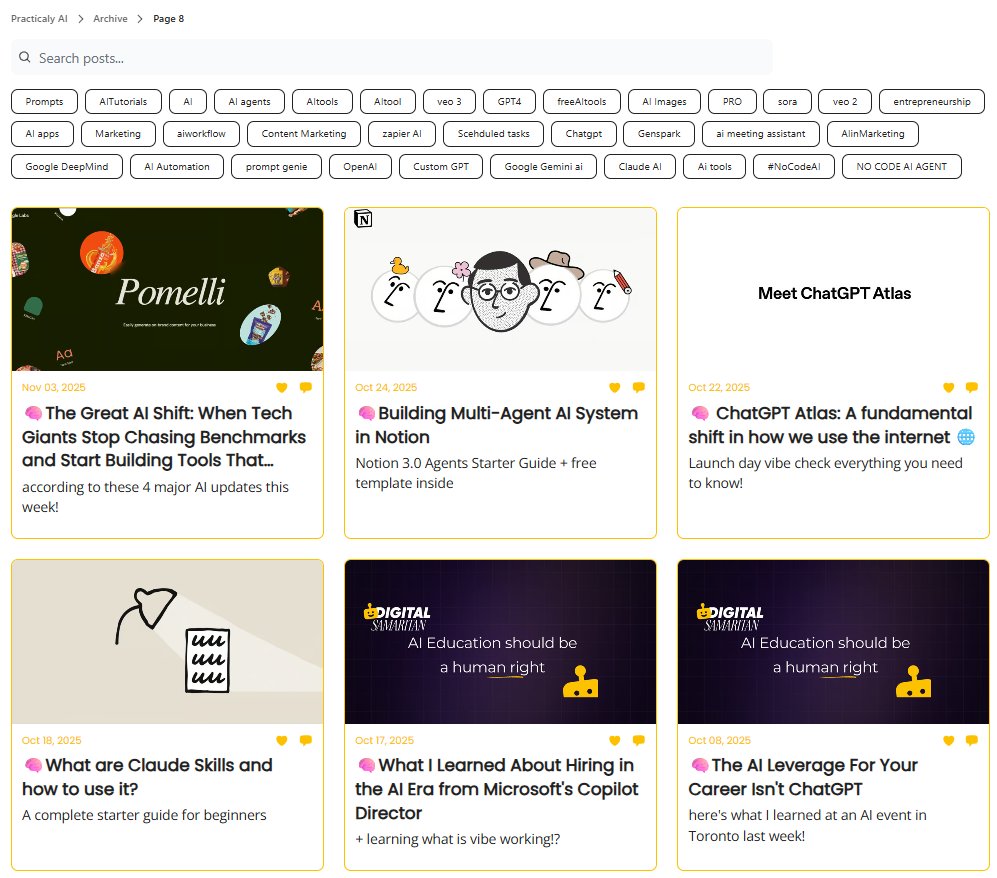Open comments on Claude Skills post
997x878 pixels.
click(306, 740)
